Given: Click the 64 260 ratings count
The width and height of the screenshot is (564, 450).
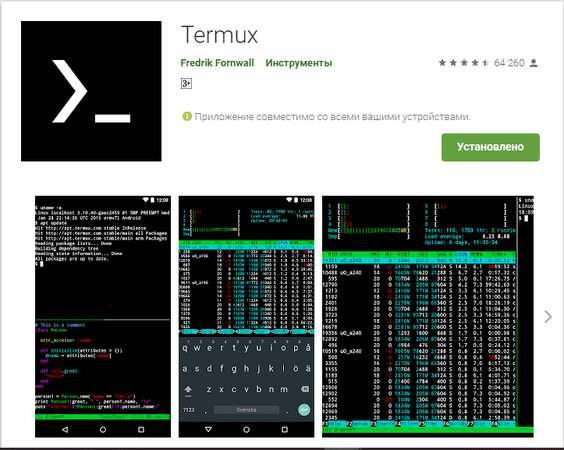Looking at the screenshot, I should 509,63.
